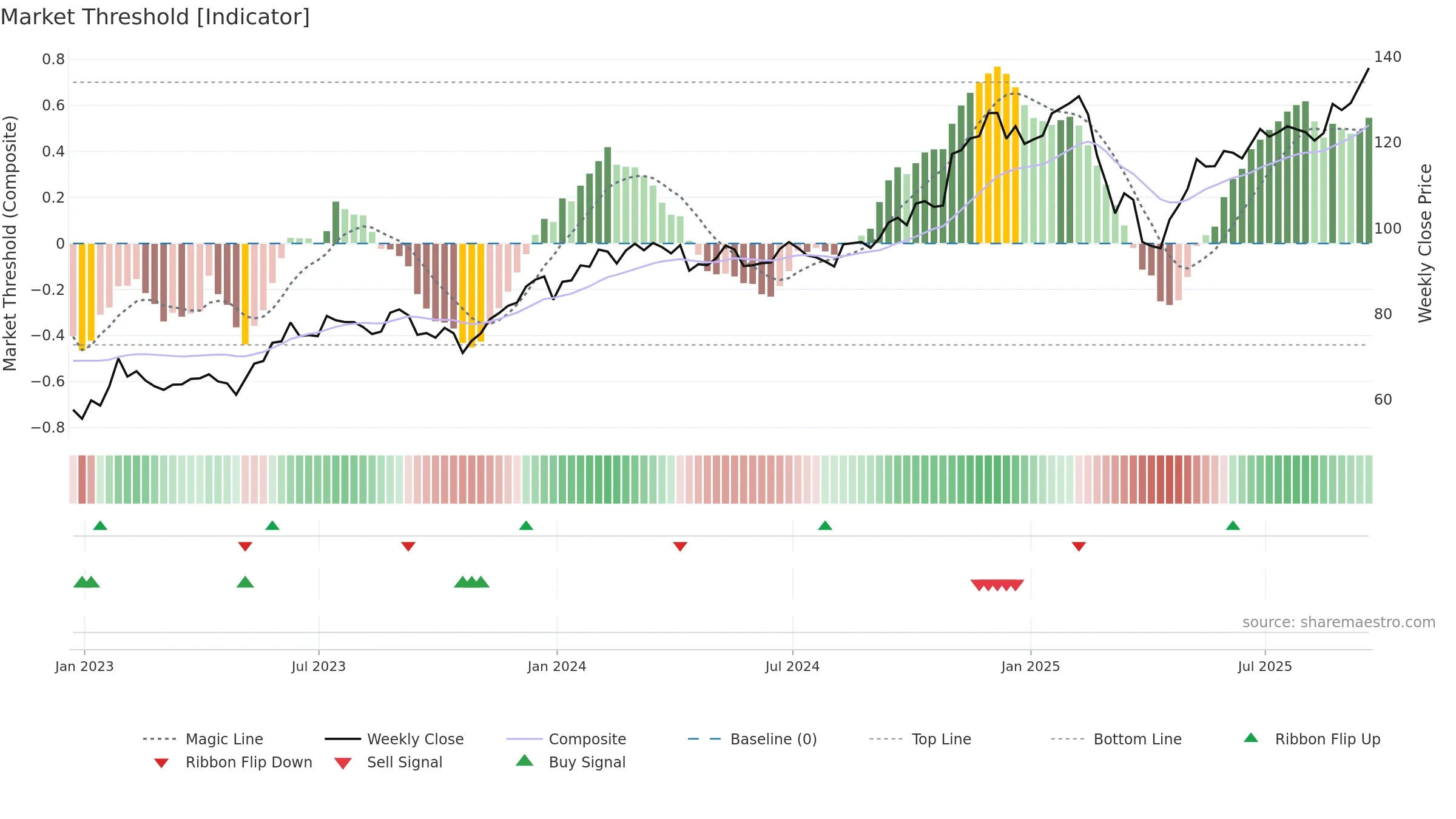Click the 0.4 left axis tick label

tap(53, 151)
